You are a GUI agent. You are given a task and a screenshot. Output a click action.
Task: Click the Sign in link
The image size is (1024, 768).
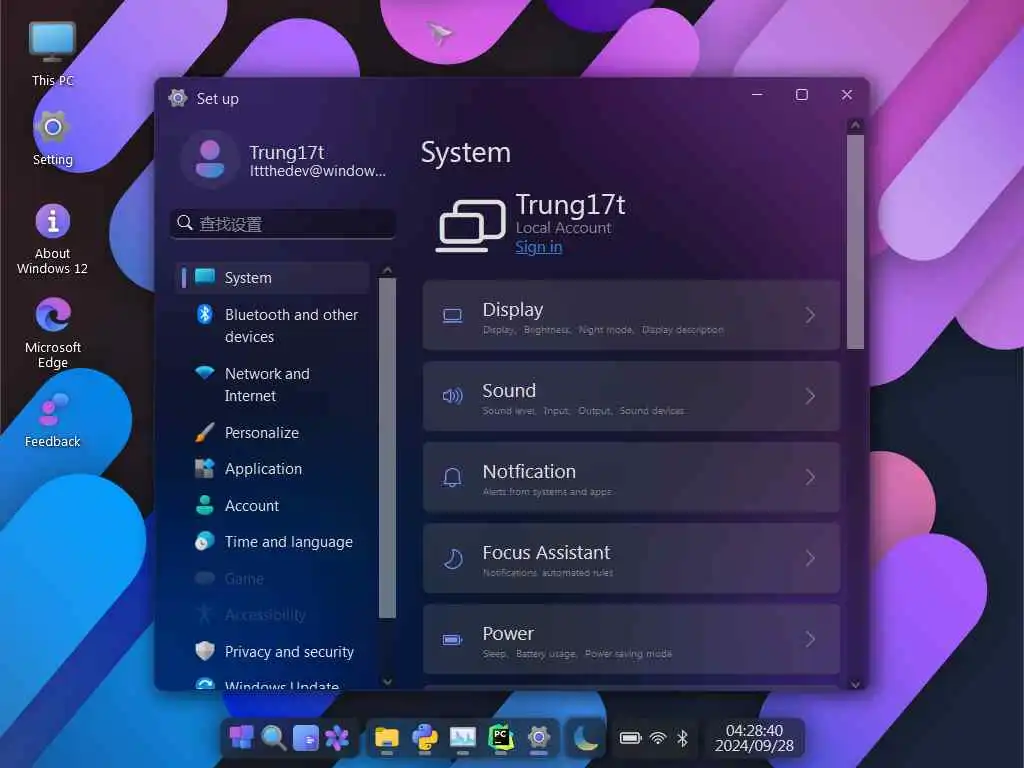tap(538, 247)
